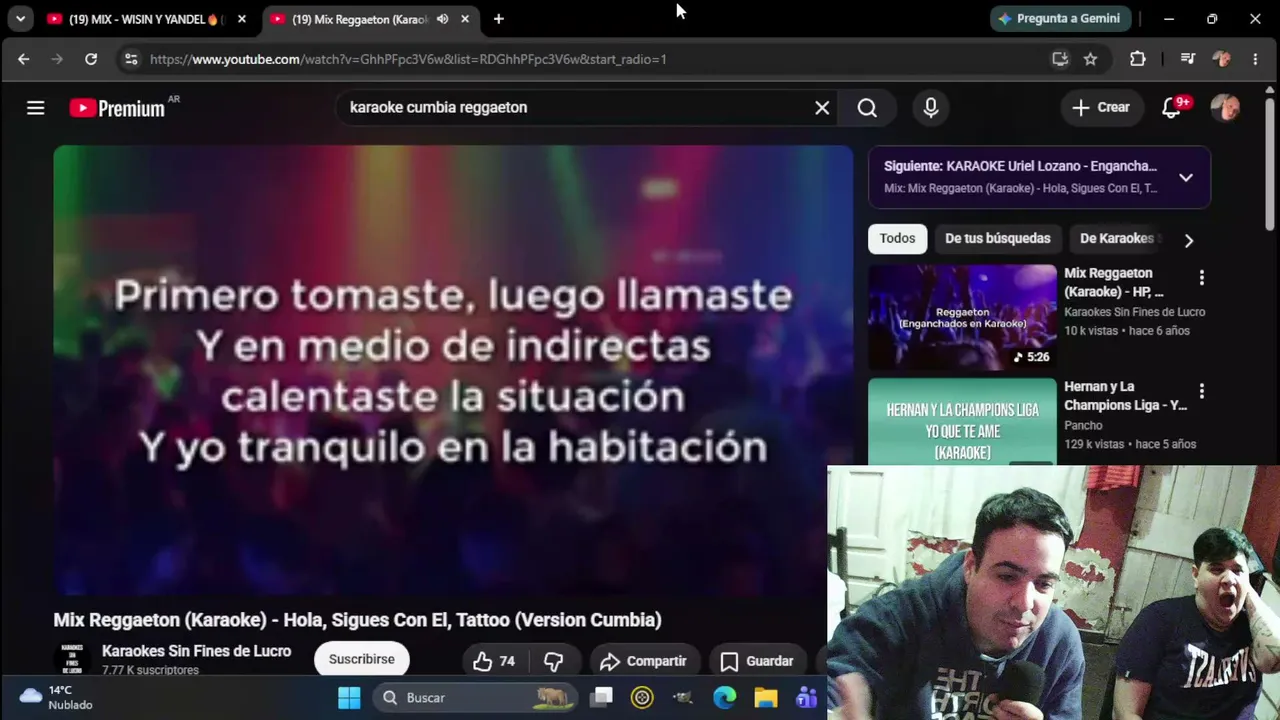Viewport: 1280px width, 720px height.
Task: Close the MIX - WISIN Y YANDEL tab
Action: (241, 19)
